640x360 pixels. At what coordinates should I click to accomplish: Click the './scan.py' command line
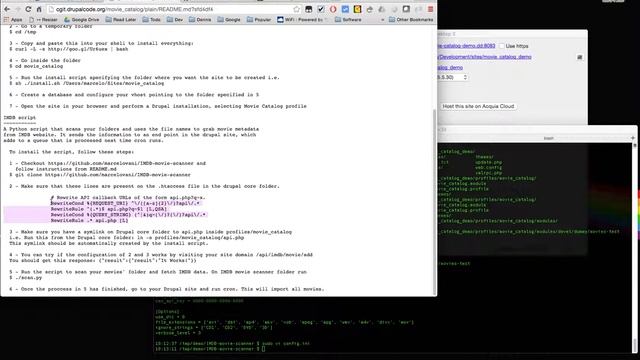click(26, 278)
